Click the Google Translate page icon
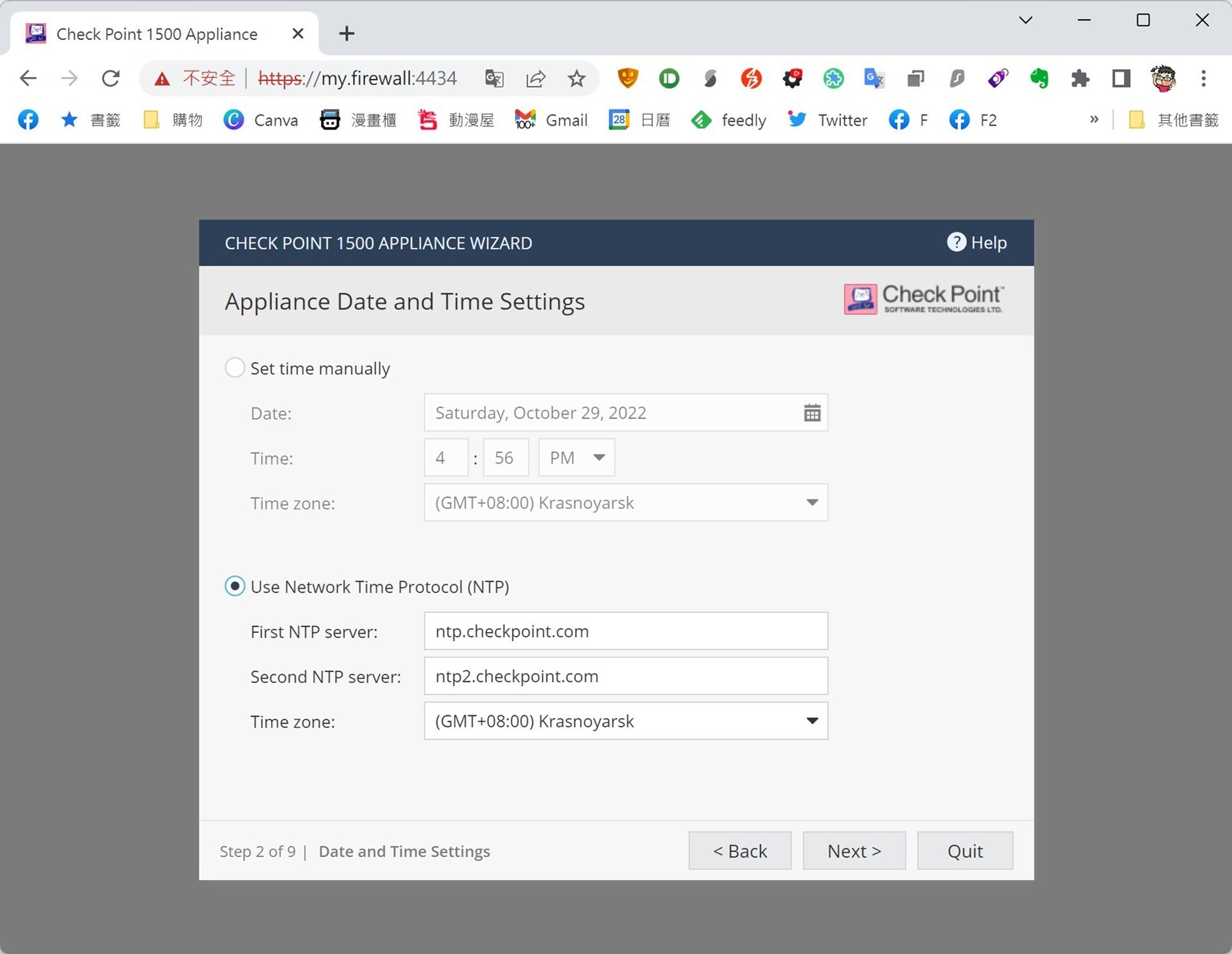The width and height of the screenshot is (1232, 954). (x=494, y=79)
